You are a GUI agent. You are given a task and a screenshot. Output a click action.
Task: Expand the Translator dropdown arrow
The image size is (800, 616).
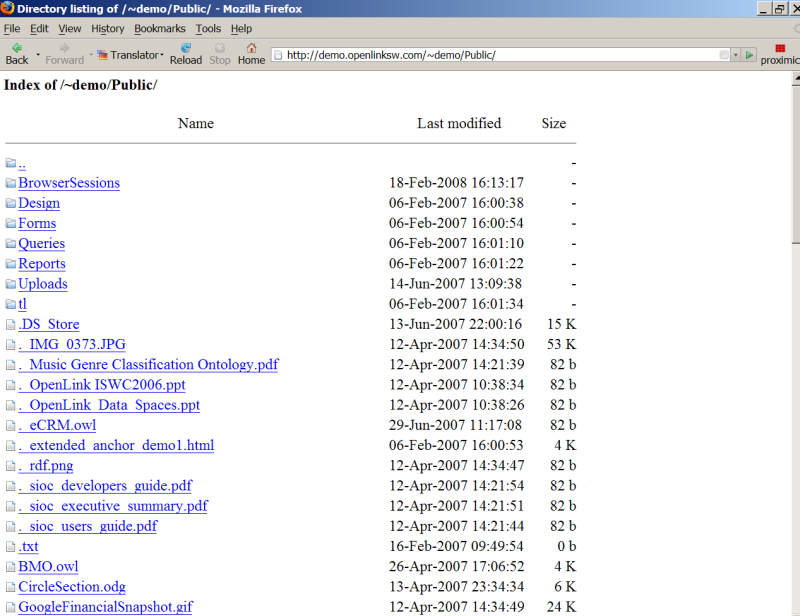pos(162,55)
